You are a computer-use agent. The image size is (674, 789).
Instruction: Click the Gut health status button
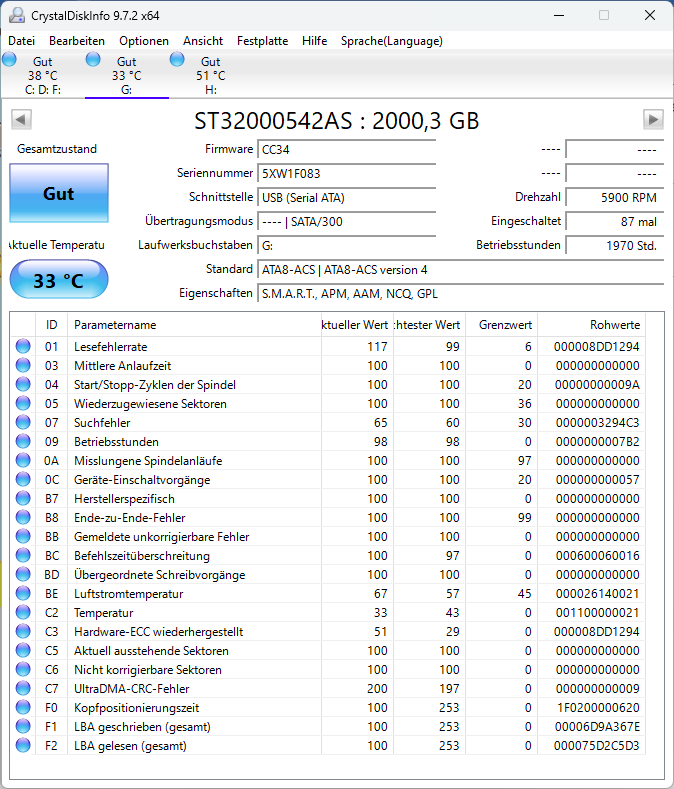(59, 193)
